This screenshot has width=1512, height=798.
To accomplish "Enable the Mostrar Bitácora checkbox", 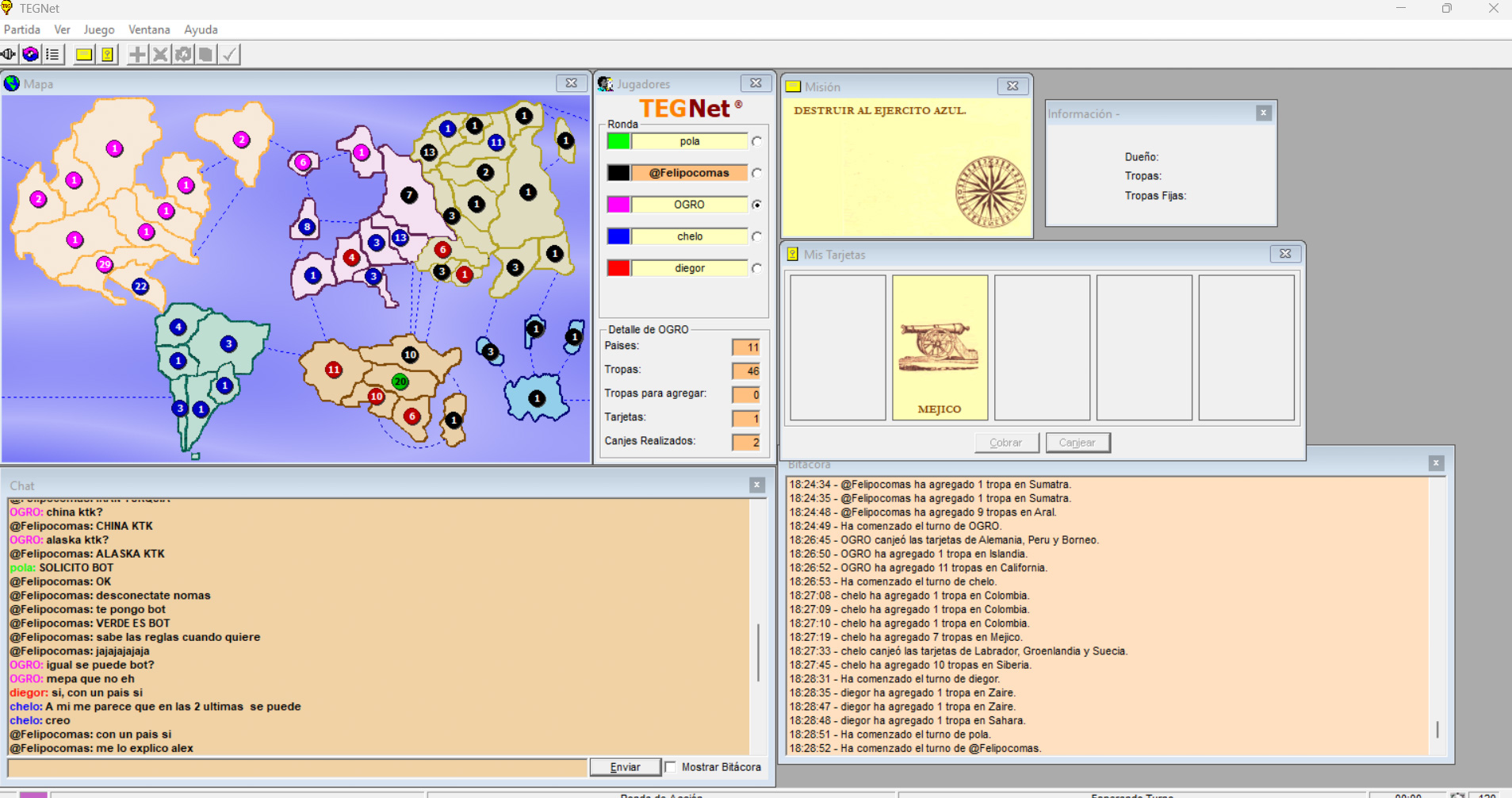I will coord(671,767).
